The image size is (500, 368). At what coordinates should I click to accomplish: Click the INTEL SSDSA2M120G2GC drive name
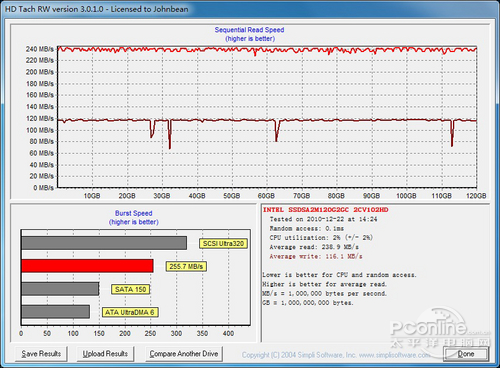(x=326, y=210)
